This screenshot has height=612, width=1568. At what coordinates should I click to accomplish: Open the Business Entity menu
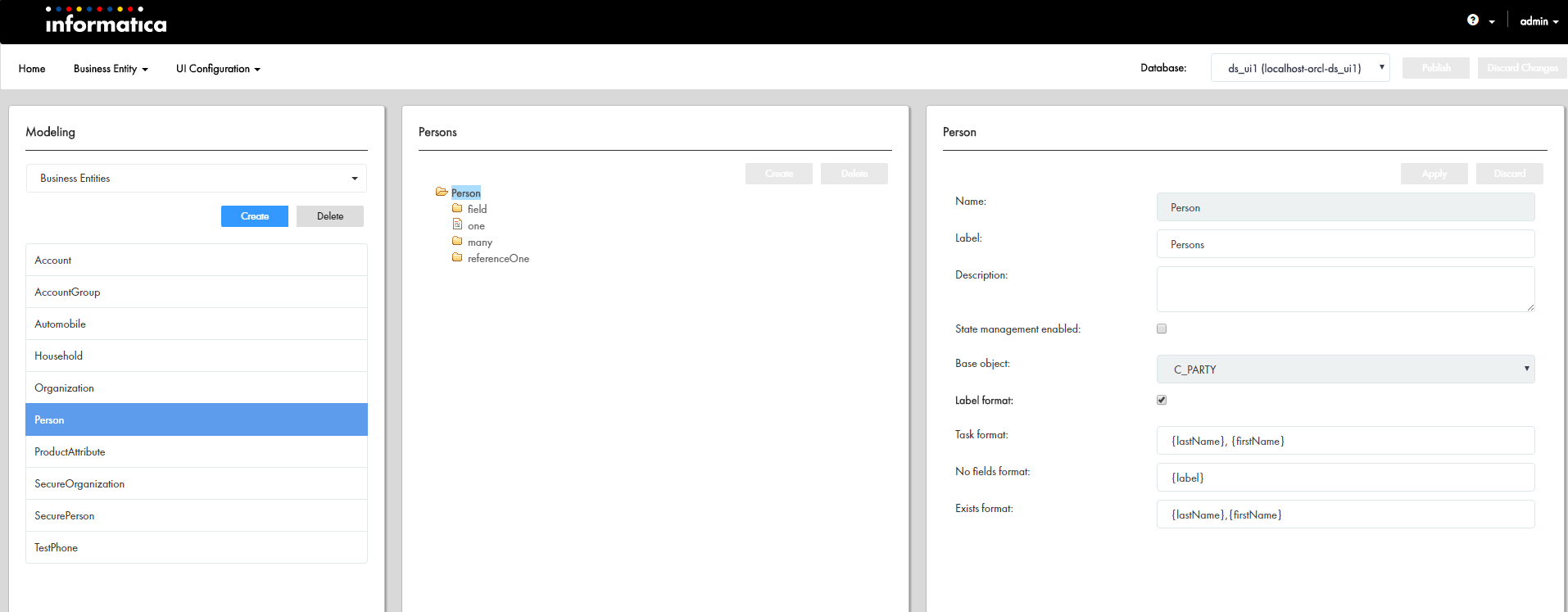point(111,69)
